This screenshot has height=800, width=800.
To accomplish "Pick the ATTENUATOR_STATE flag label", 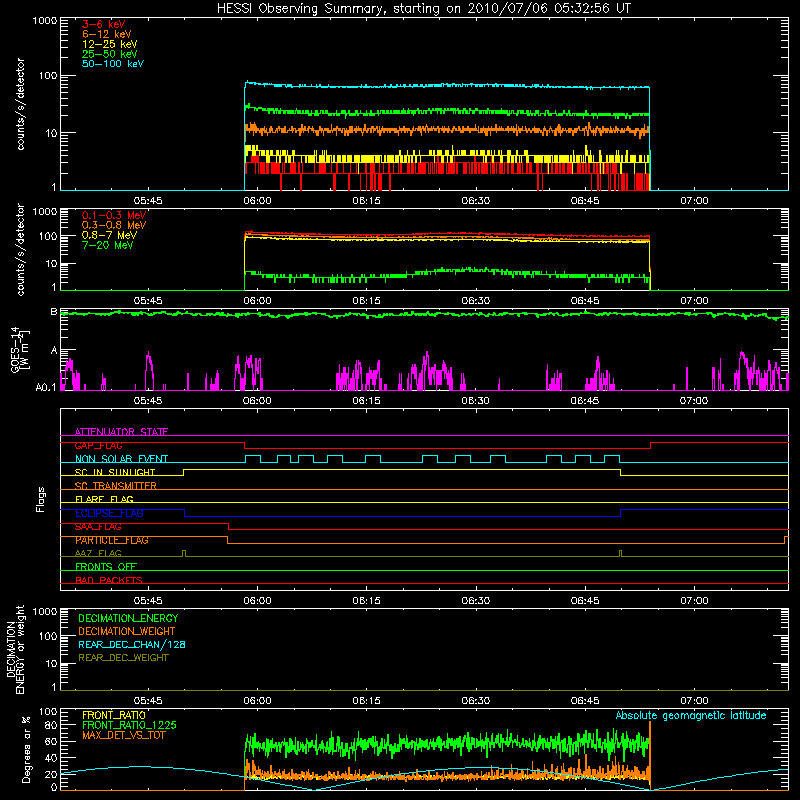I will [x=121, y=432].
